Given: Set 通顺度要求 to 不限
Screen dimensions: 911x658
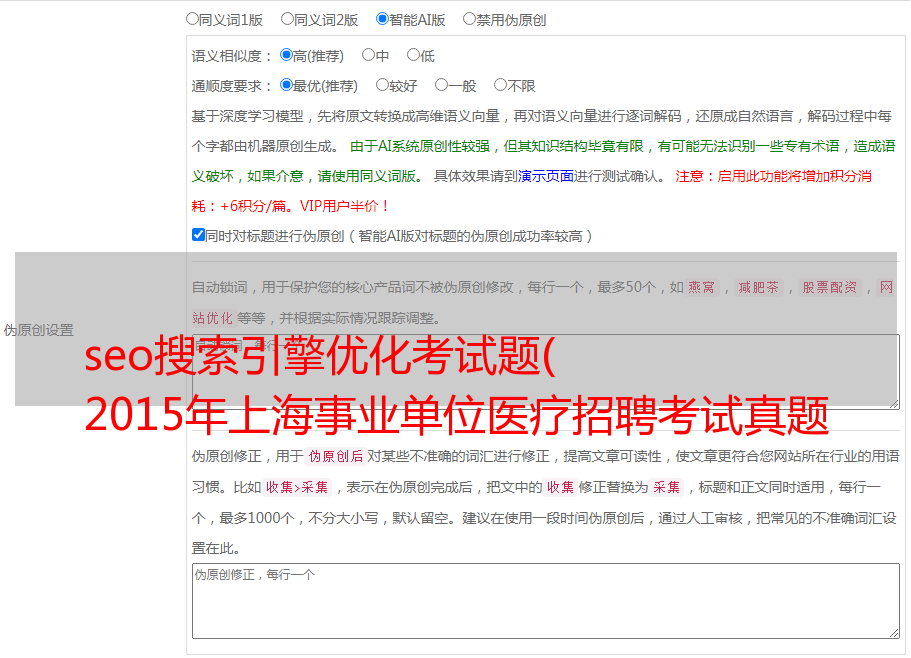Looking at the screenshot, I should [x=500, y=85].
